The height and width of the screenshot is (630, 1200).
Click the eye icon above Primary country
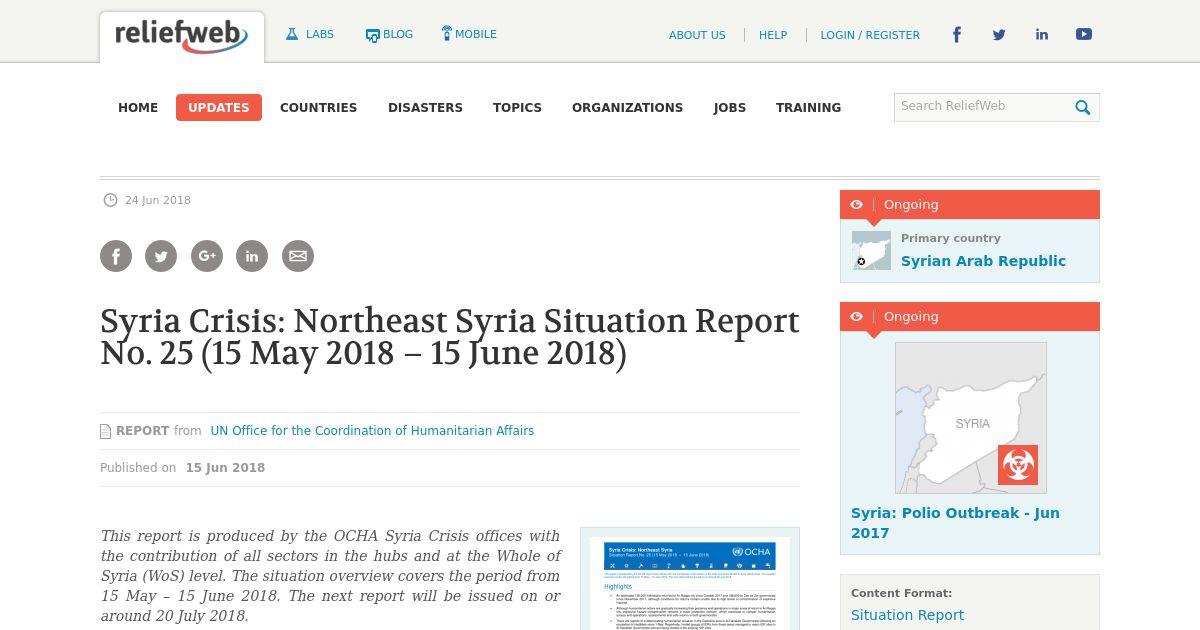[856, 204]
